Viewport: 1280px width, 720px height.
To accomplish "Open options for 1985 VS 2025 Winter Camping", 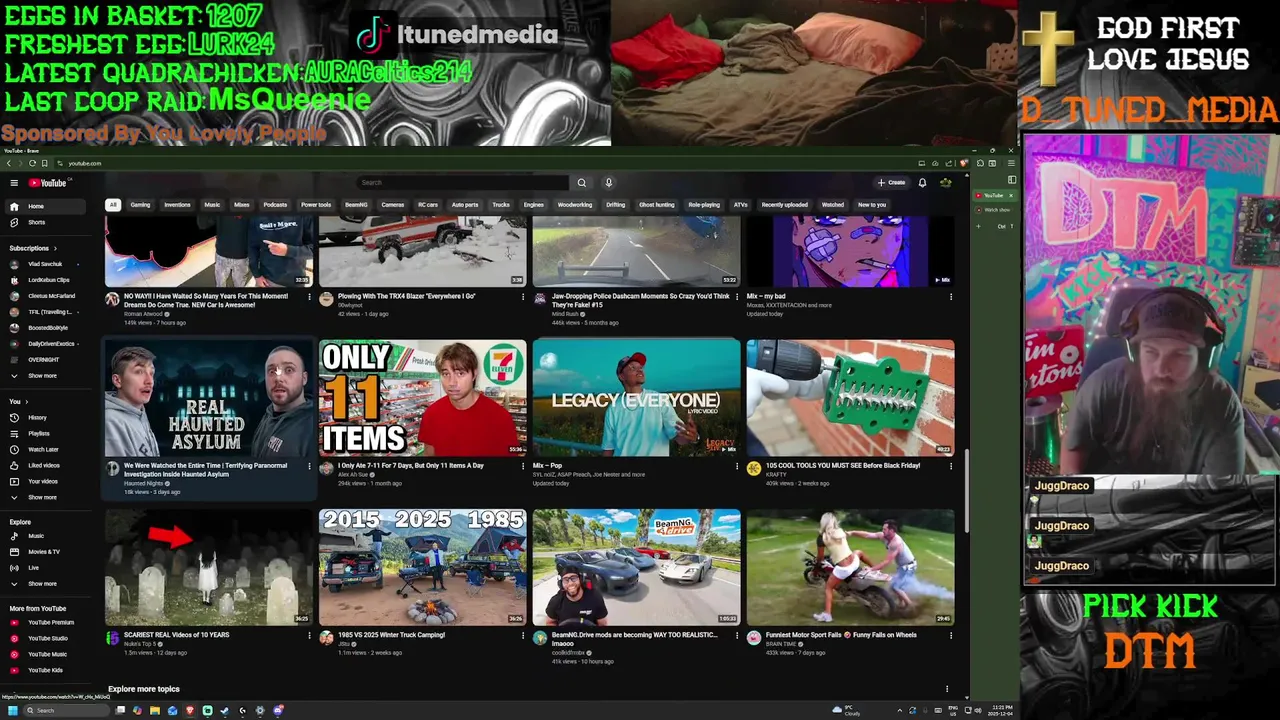I will (x=522, y=635).
